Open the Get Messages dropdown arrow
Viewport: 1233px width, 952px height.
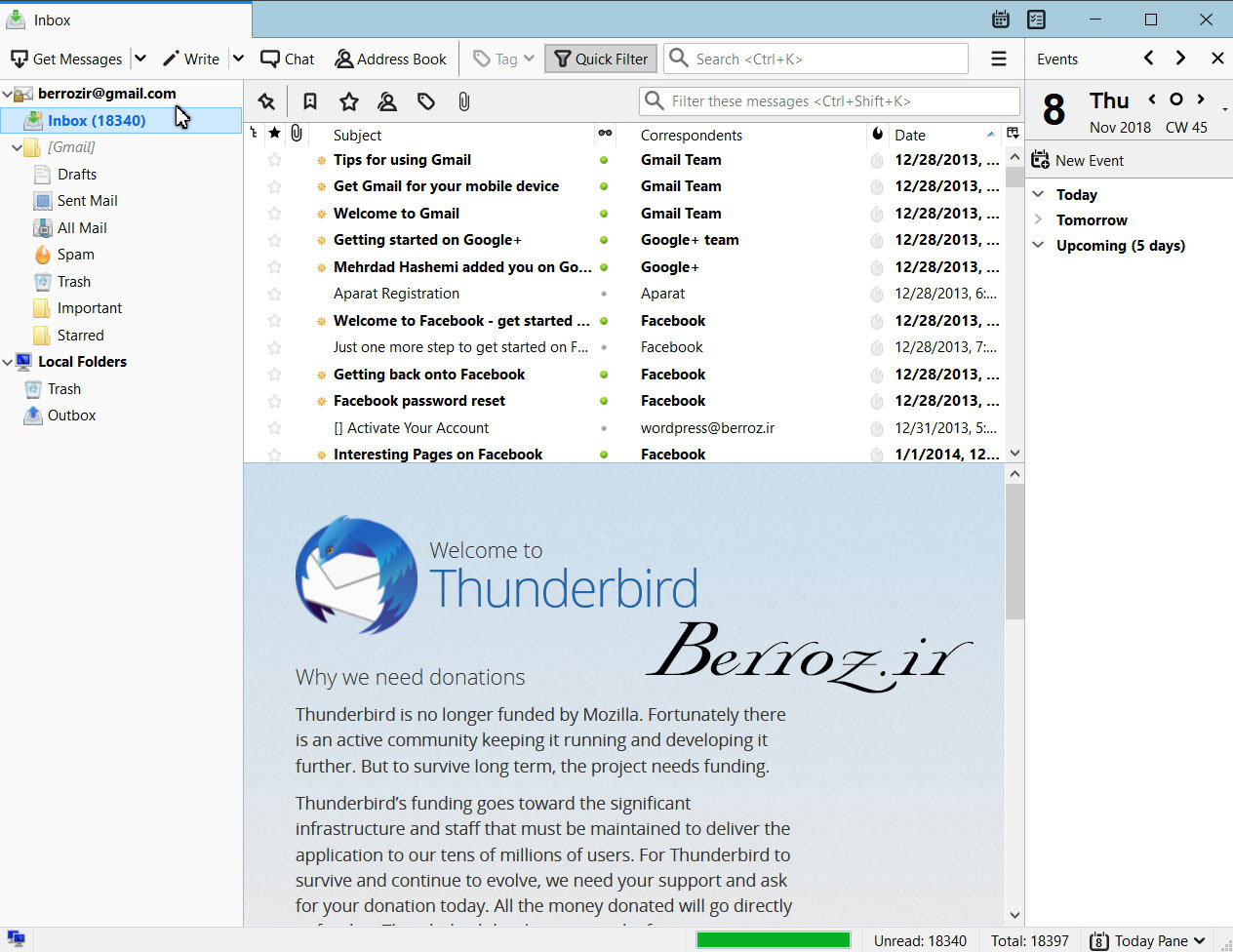point(140,59)
